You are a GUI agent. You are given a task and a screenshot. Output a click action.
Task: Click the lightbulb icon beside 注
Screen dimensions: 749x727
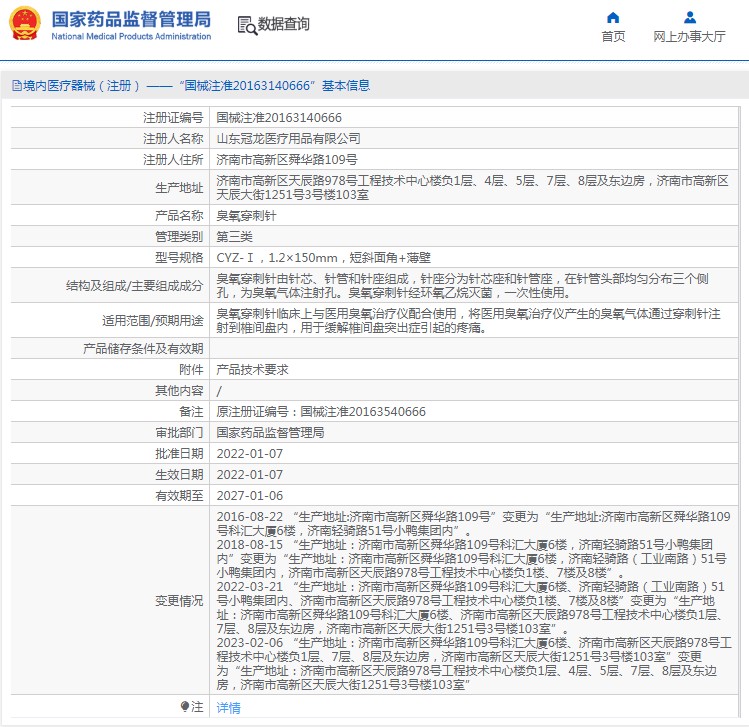[x=185, y=706]
